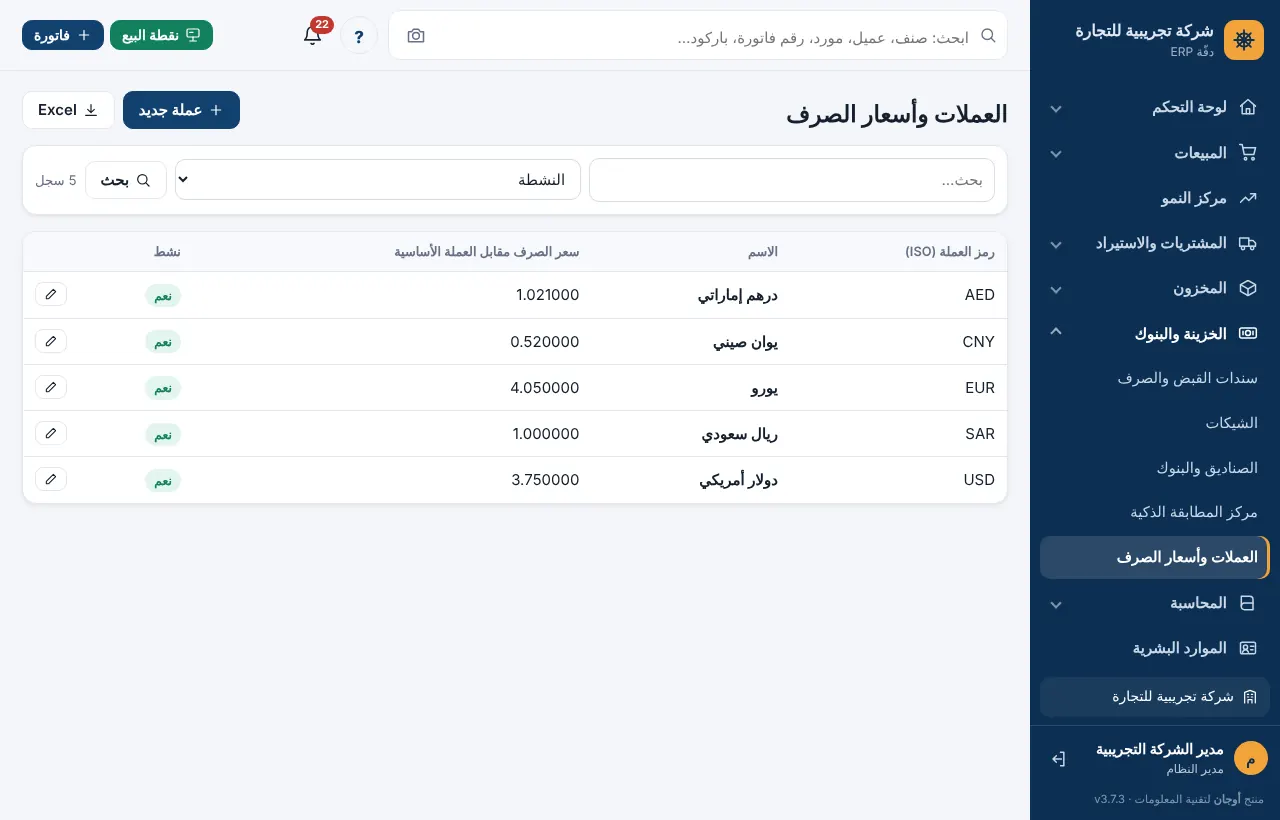Click the نعم active badge in USD row
1280x820 pixels.
163,481
